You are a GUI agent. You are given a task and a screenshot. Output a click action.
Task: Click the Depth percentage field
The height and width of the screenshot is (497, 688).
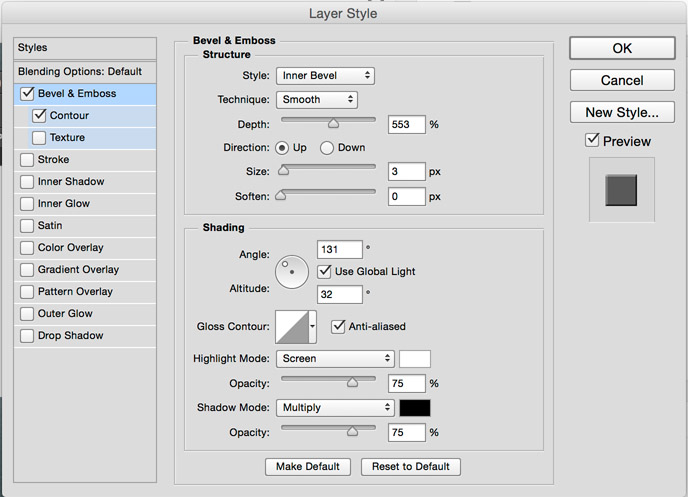tap(407, 125)
